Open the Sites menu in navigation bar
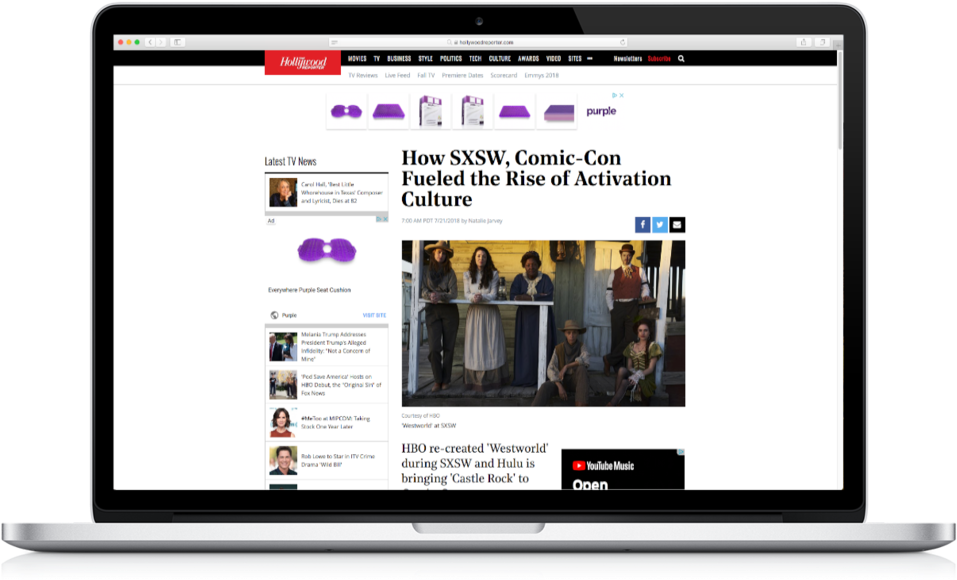 tap(575, 59)
